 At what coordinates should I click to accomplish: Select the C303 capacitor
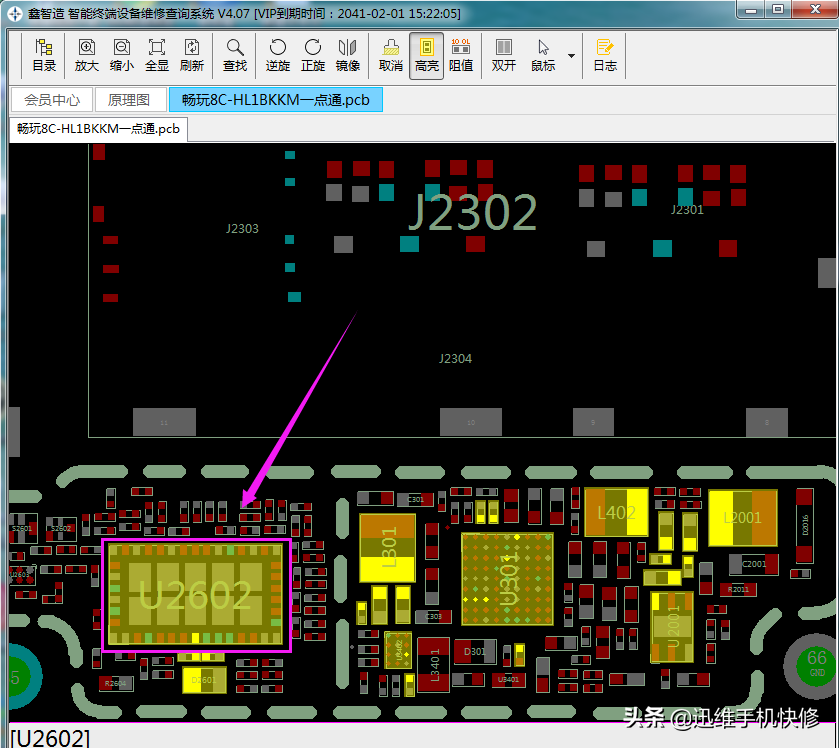point(433,616)
